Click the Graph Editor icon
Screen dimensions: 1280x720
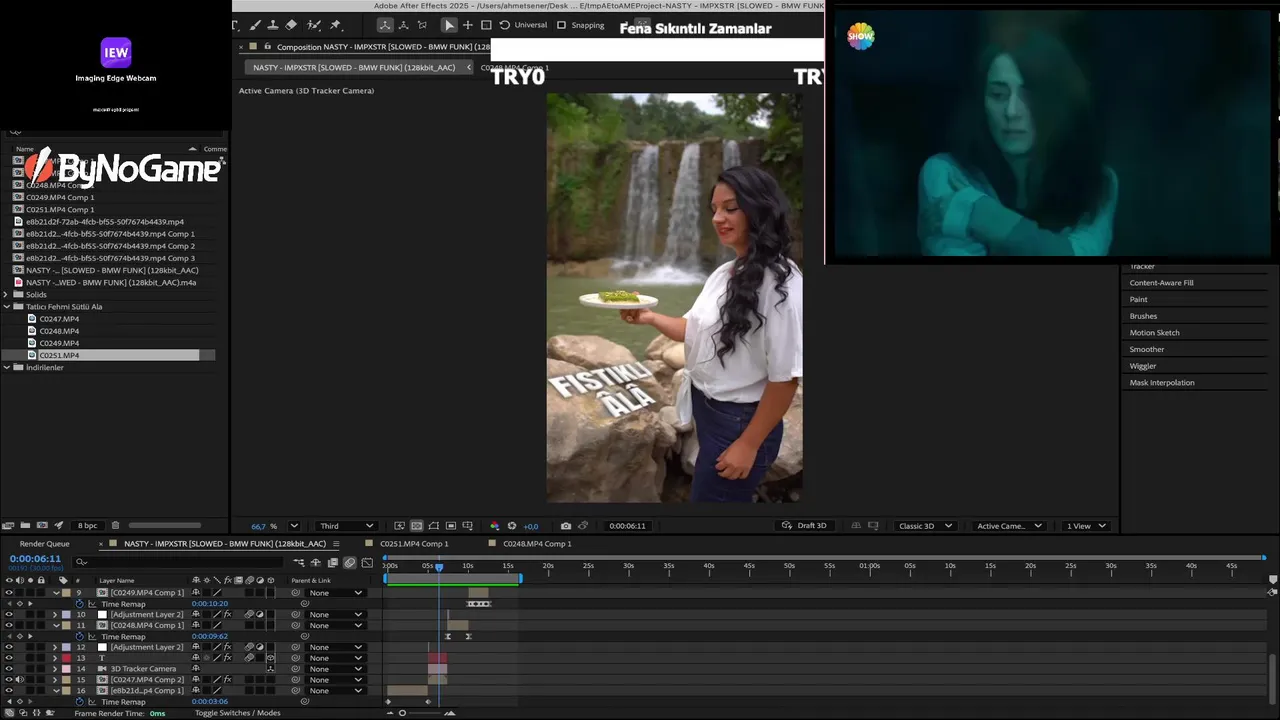(x=367, y=563)
